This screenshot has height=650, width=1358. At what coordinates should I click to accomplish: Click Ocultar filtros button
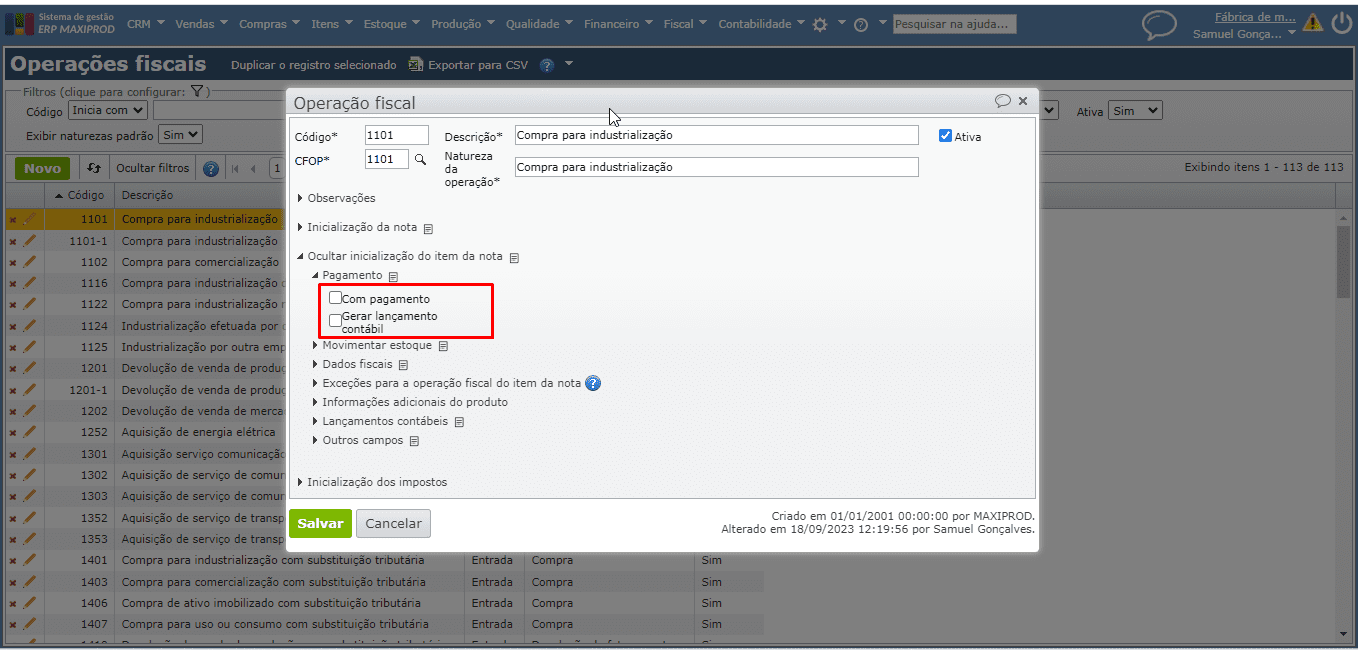[152, 168]
